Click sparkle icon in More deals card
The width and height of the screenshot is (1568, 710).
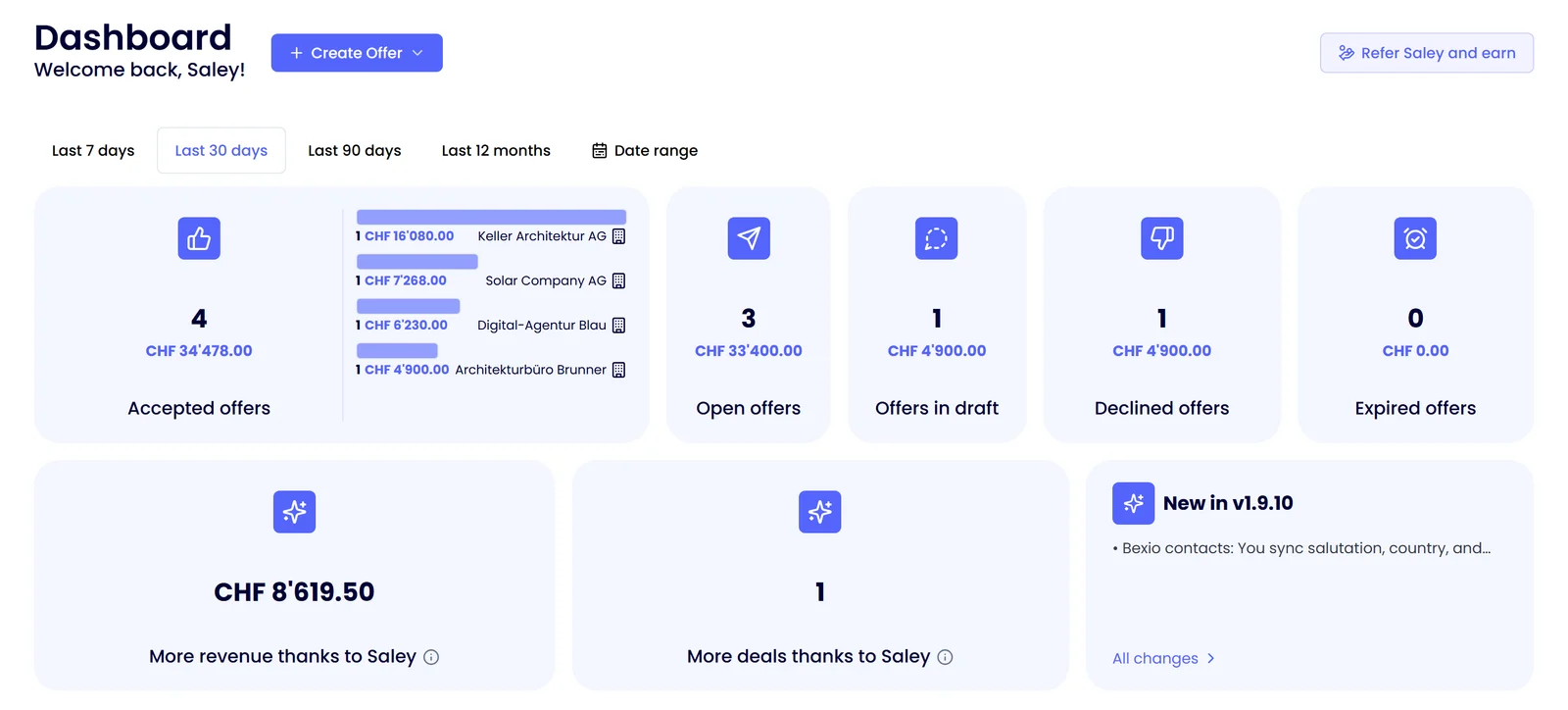(820, 512)
